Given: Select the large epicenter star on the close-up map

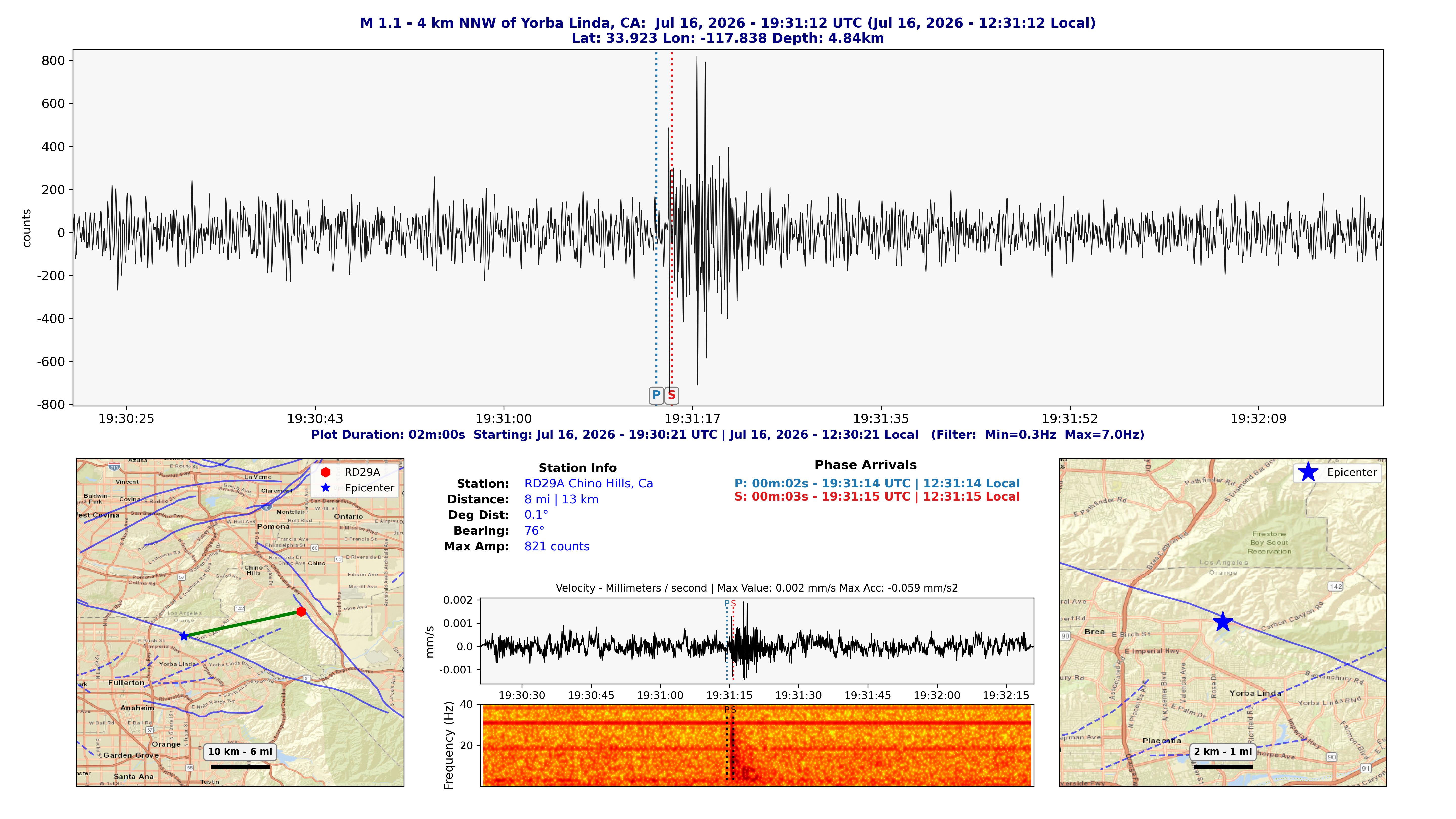Looking at the screenshot, I should tap(1223, 622).
